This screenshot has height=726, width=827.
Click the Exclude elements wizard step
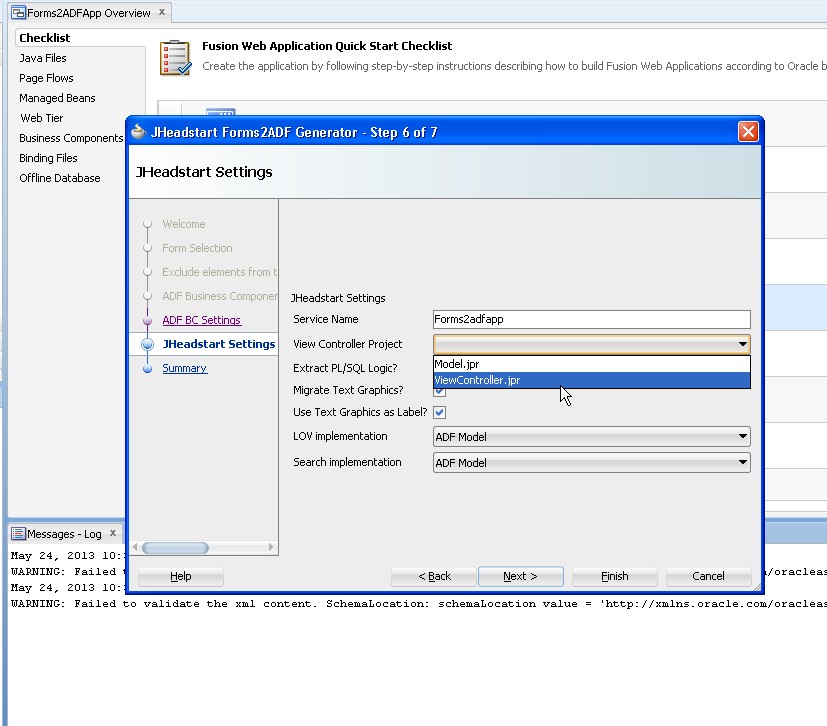[219, 272]
